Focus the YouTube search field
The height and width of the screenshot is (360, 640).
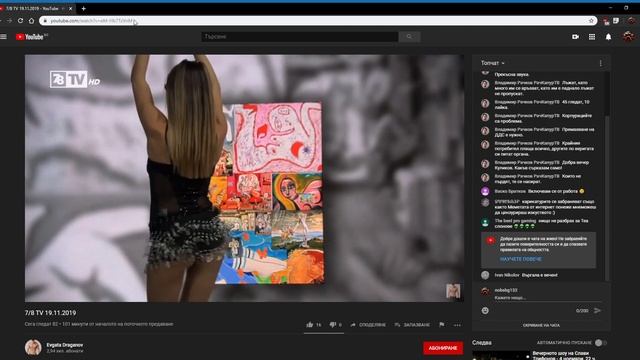point(300,37)
